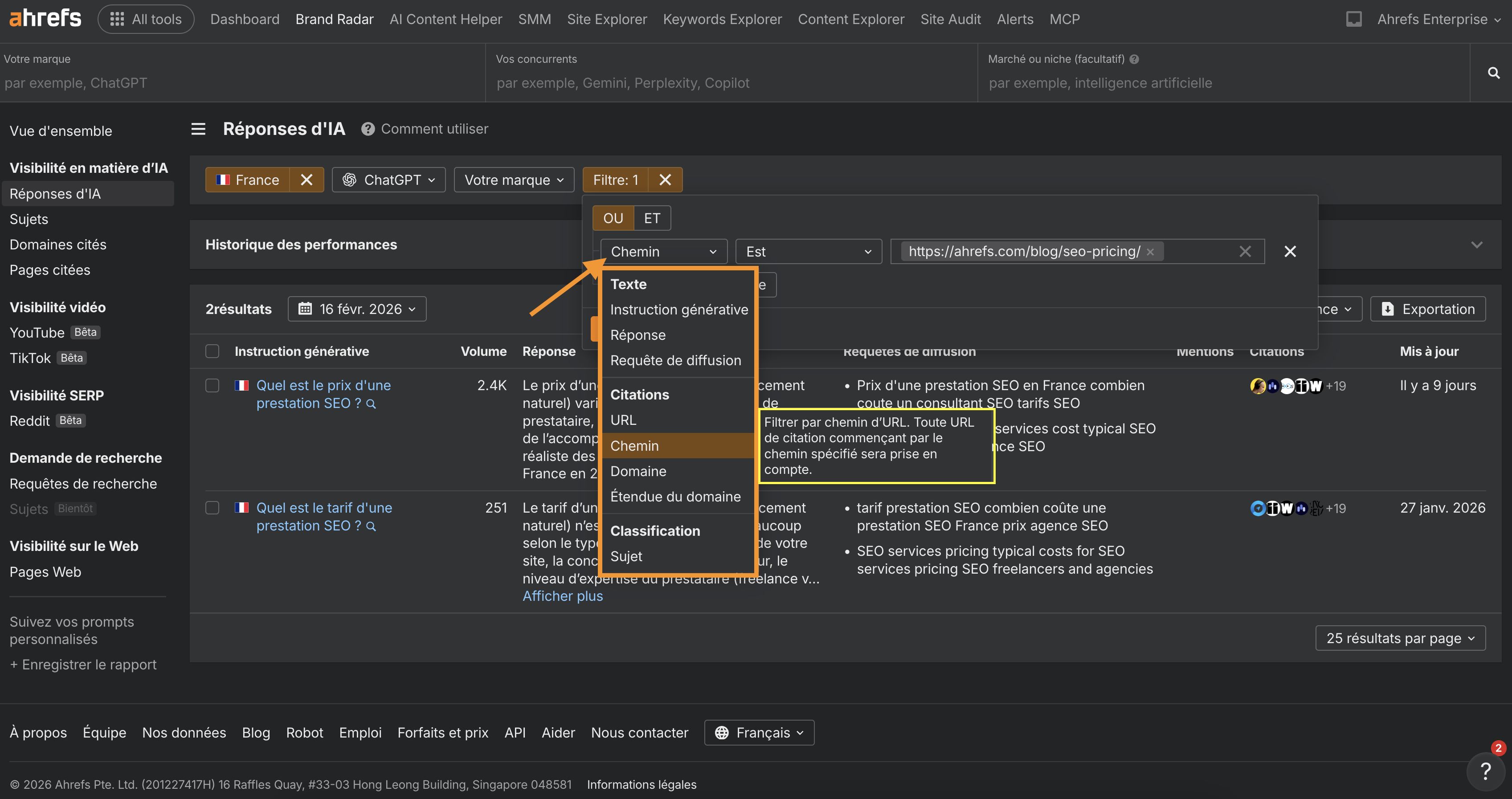The height and width of the screenshot is (799, 1512).
Task: Clear the Filtre: 1 filter chip
Action: (665, 180)
